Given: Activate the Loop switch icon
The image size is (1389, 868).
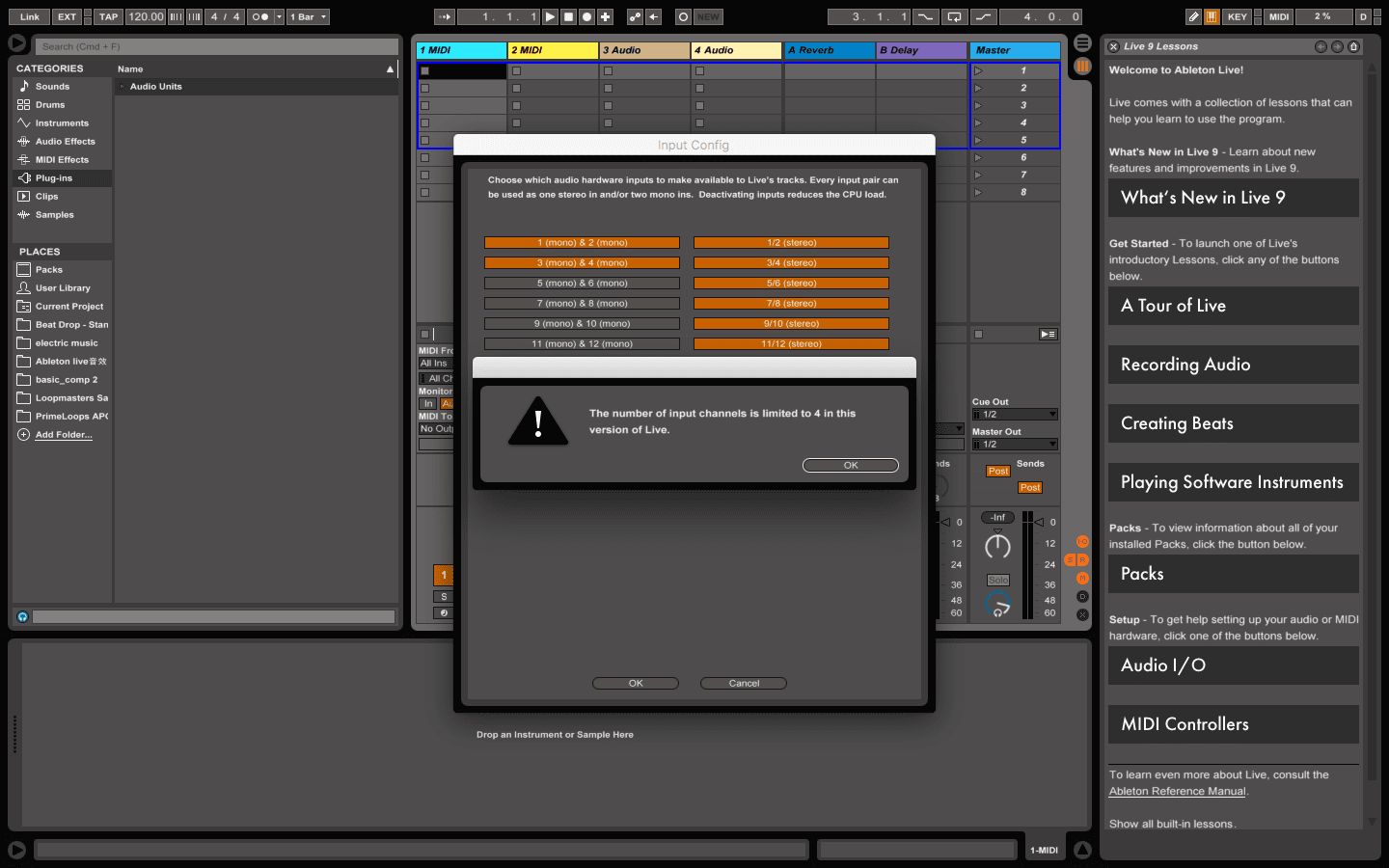Looking at the screenshot, I should click(x=954, y=16).
